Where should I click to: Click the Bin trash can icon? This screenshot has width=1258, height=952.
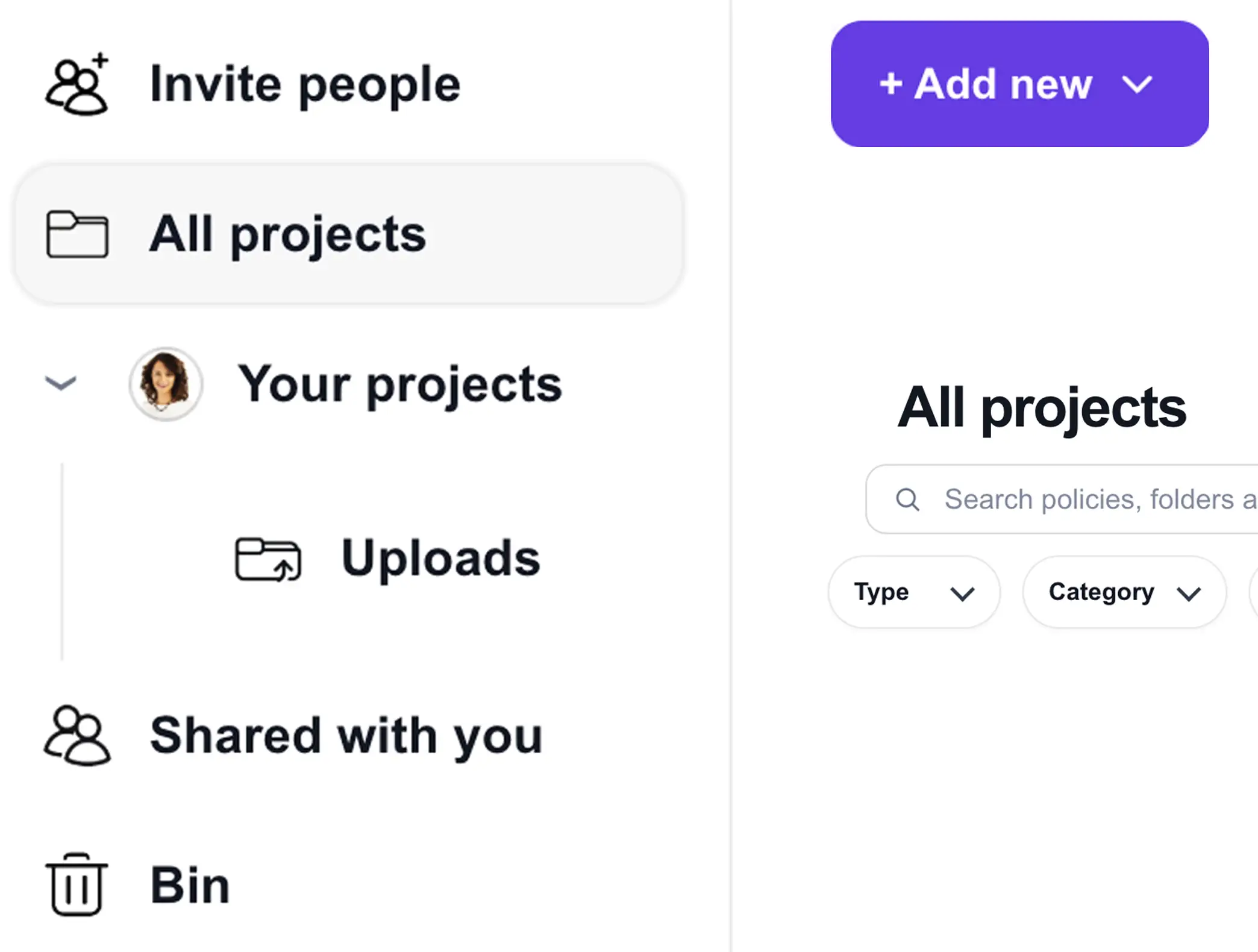point(77,885)
